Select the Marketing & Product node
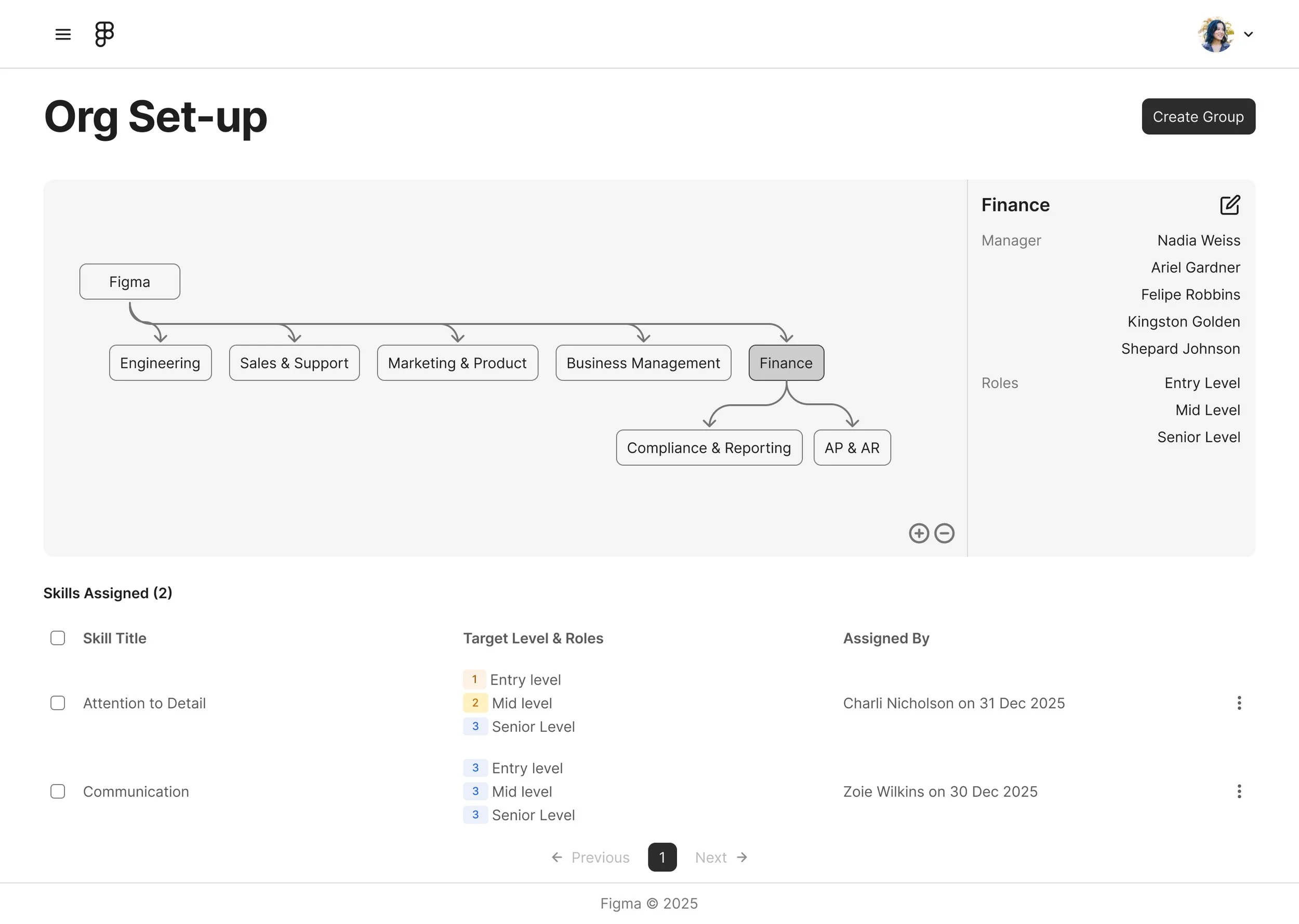 point(457,362)
